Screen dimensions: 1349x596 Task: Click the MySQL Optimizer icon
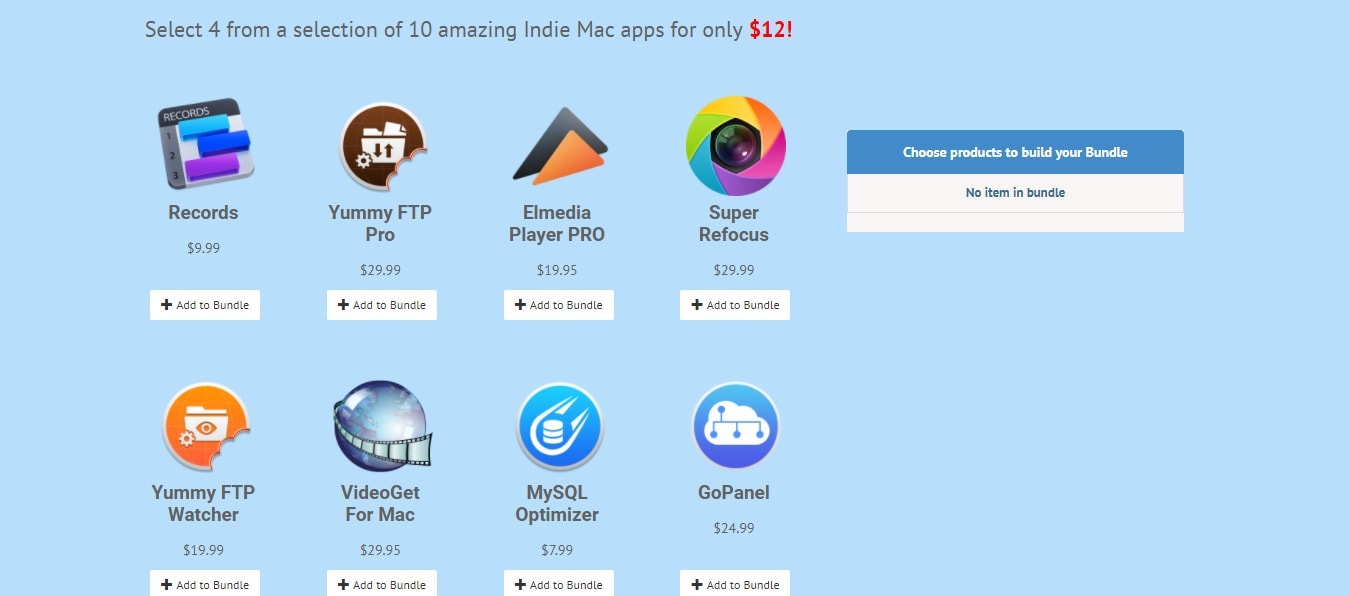[x=559, y=427]
